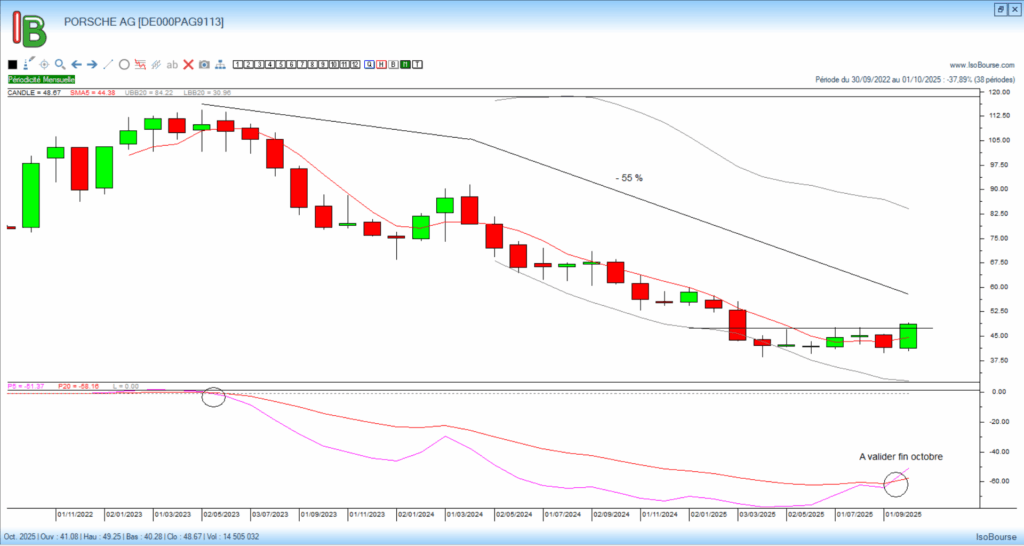Select the trend line drawing tool
The height and width of the screenshot is (546, 1024).
point(108,64)
